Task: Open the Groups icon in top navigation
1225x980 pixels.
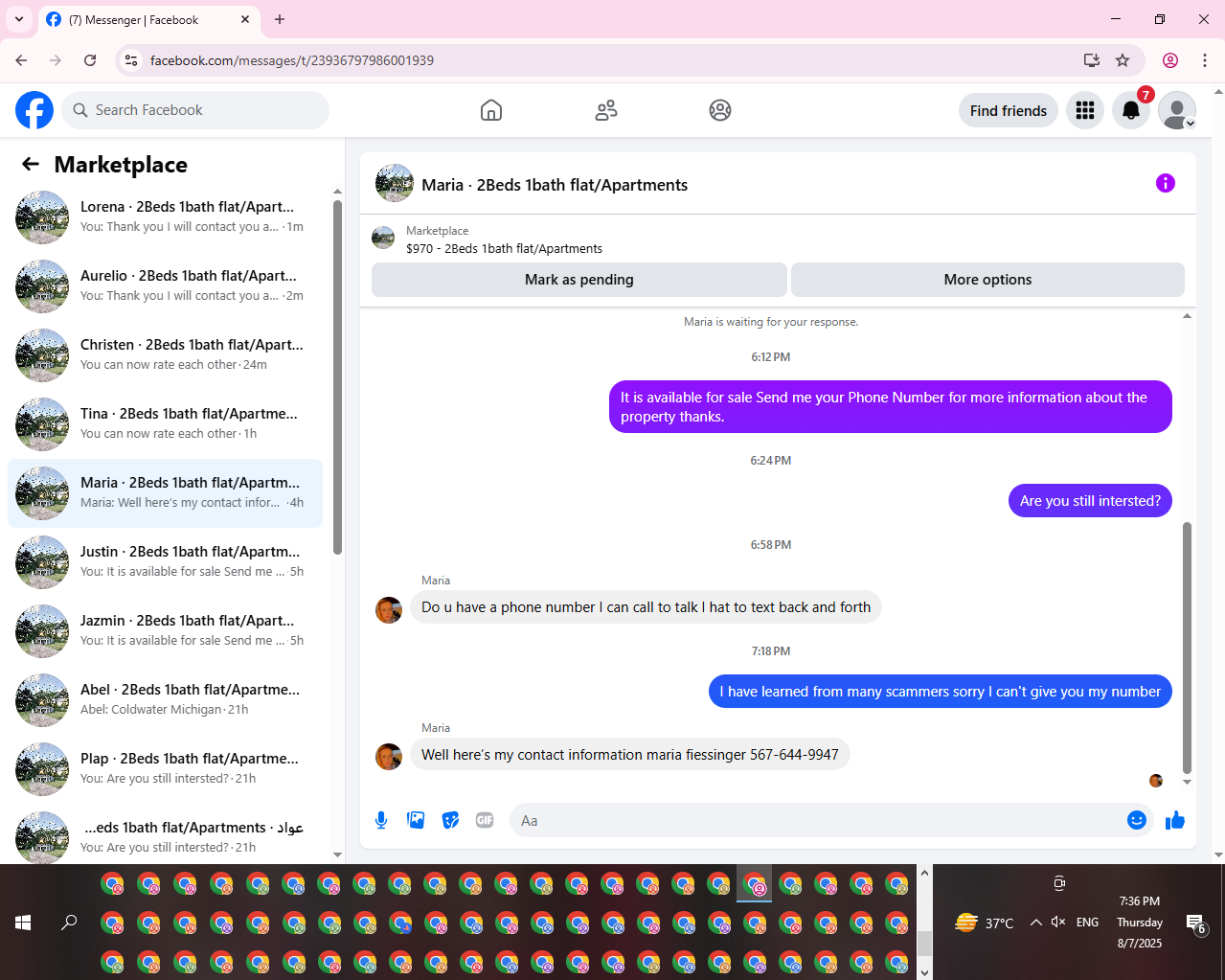Action: (720, 110)
